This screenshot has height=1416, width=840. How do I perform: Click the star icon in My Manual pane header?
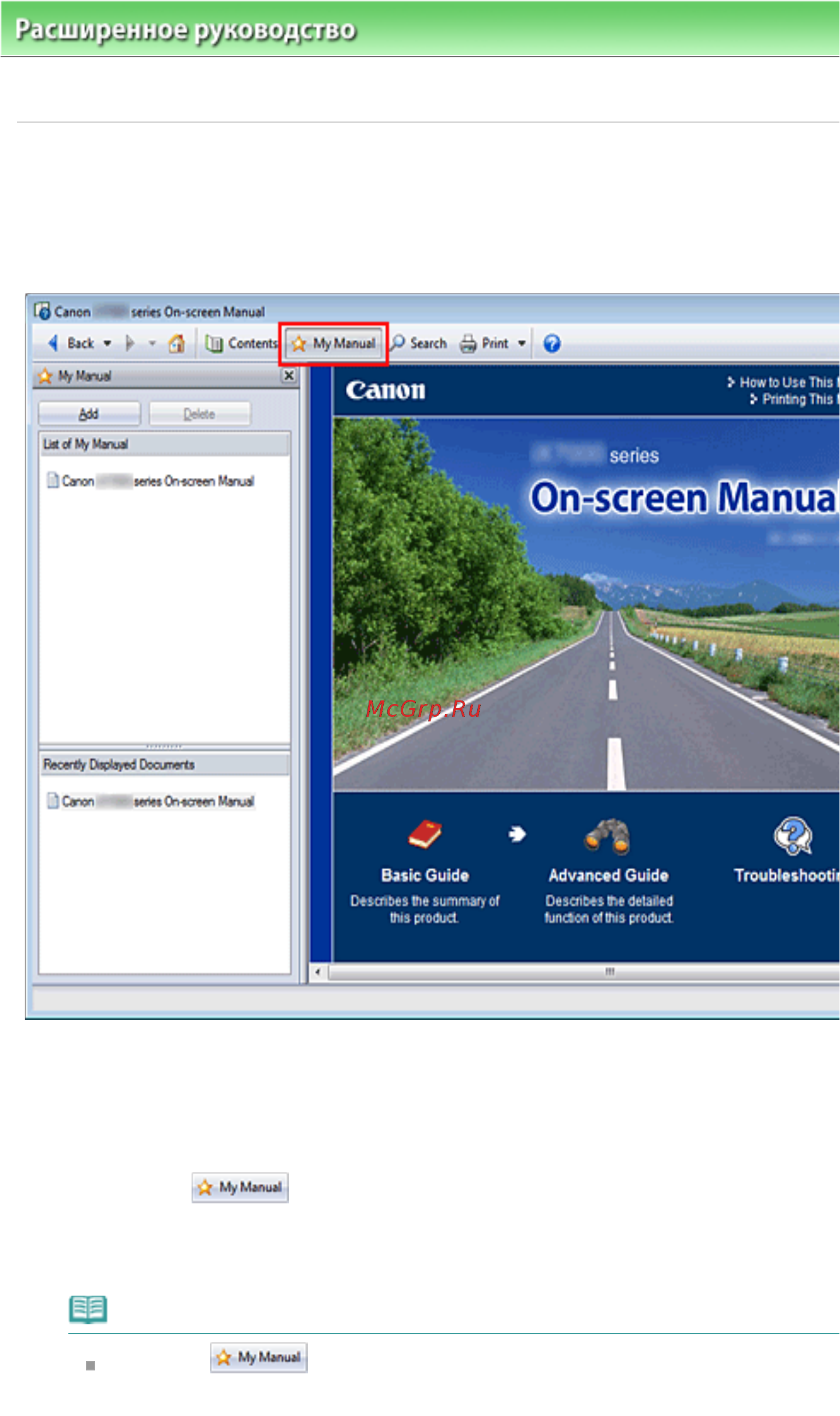pos(45,376)
